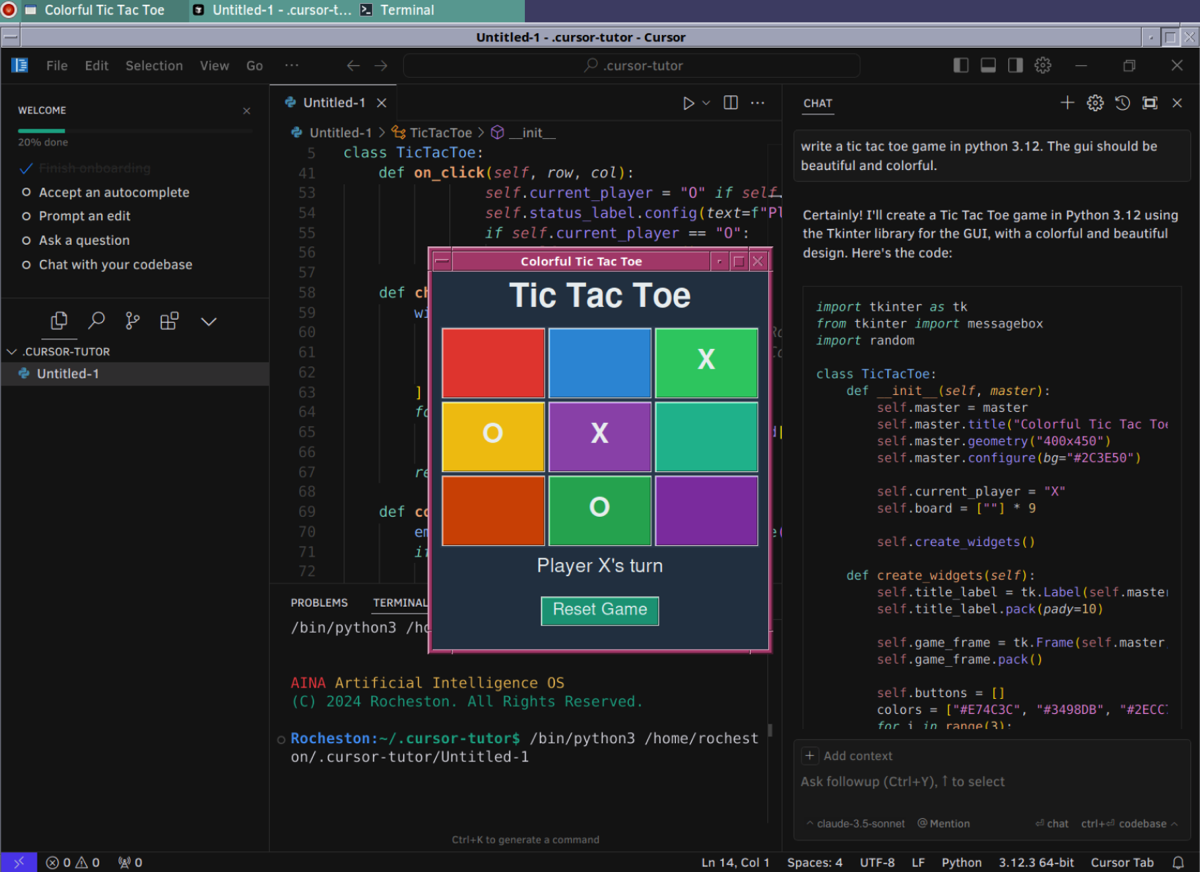Click the Add context button
Screen dimensions: 1200x872
(x=849, y=756)
